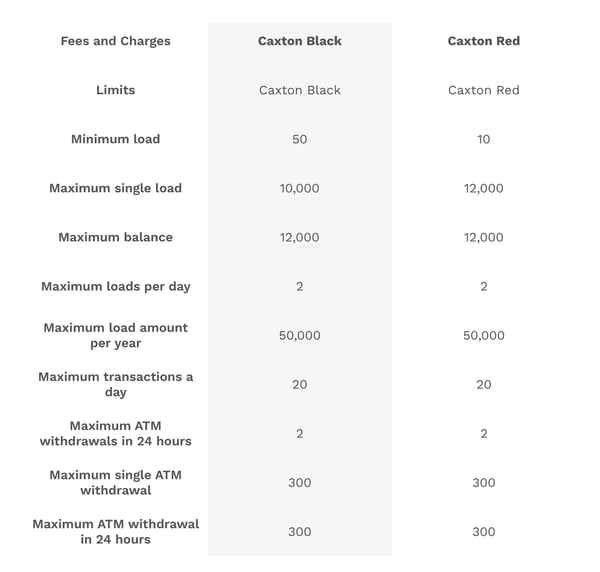The width and height of the screenshot is (600, 572).
Task: Select Caxton Black minimum load value 50
Action: pos(300,139)
